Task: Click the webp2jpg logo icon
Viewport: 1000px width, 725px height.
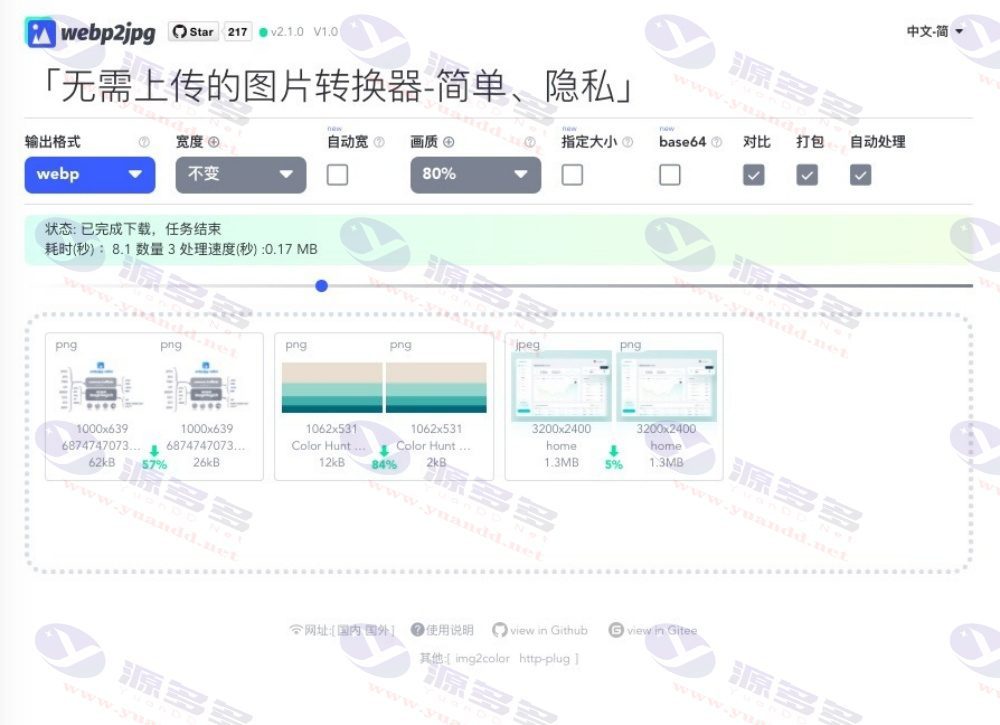Action: [40, 33]
